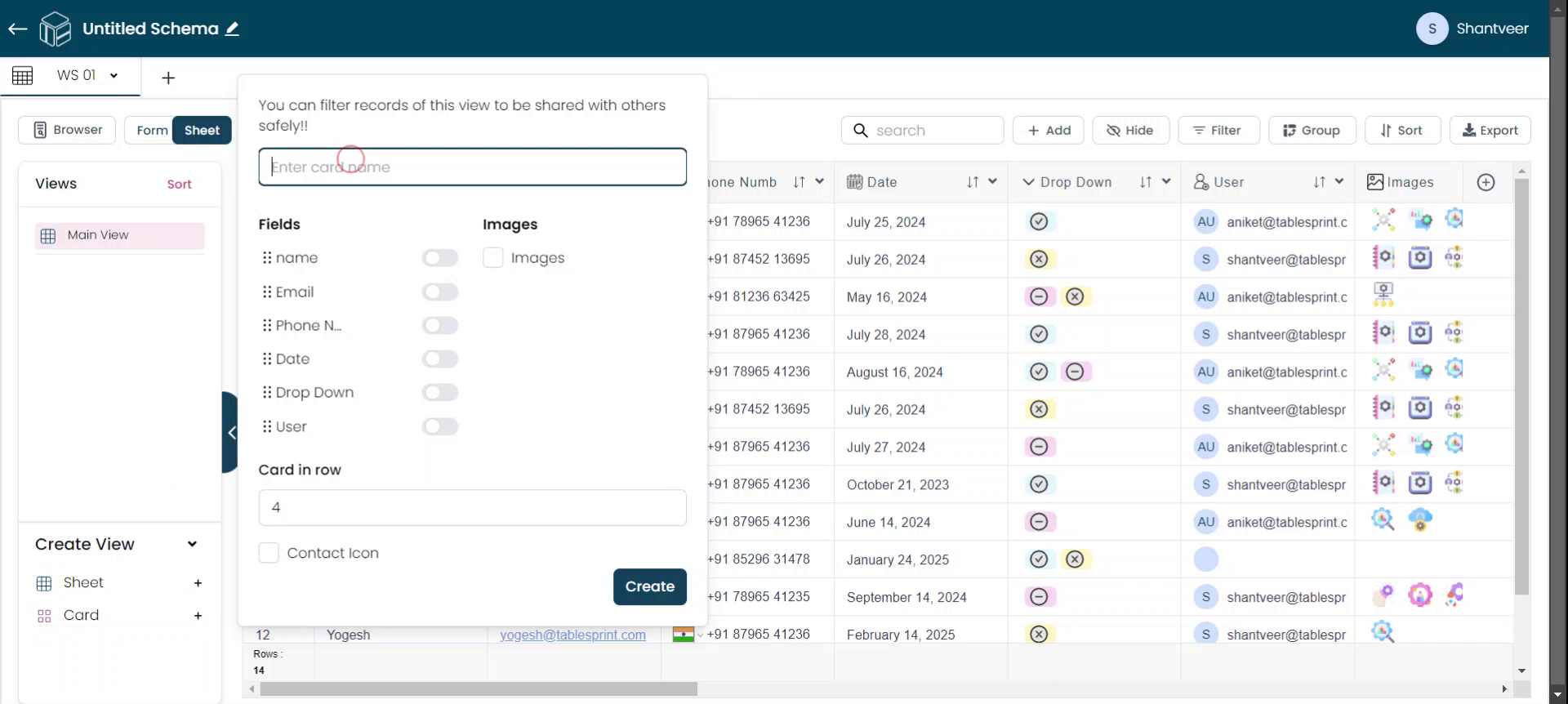Switch to the Form tab
The height and width of the screenshot is (704, 1568).
coord(152,131)
